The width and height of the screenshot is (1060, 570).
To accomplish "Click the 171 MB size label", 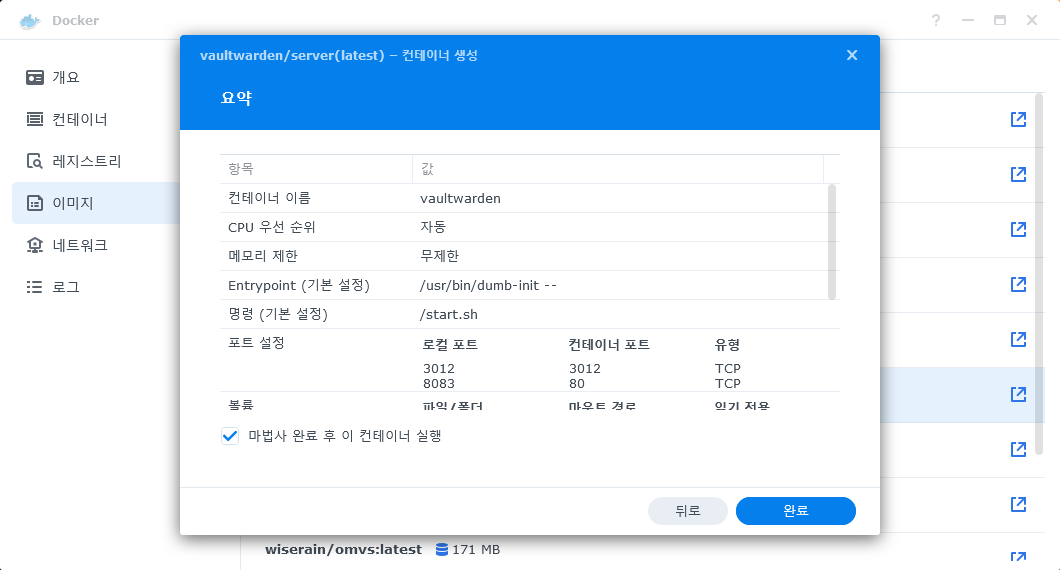I will [476, 550].
